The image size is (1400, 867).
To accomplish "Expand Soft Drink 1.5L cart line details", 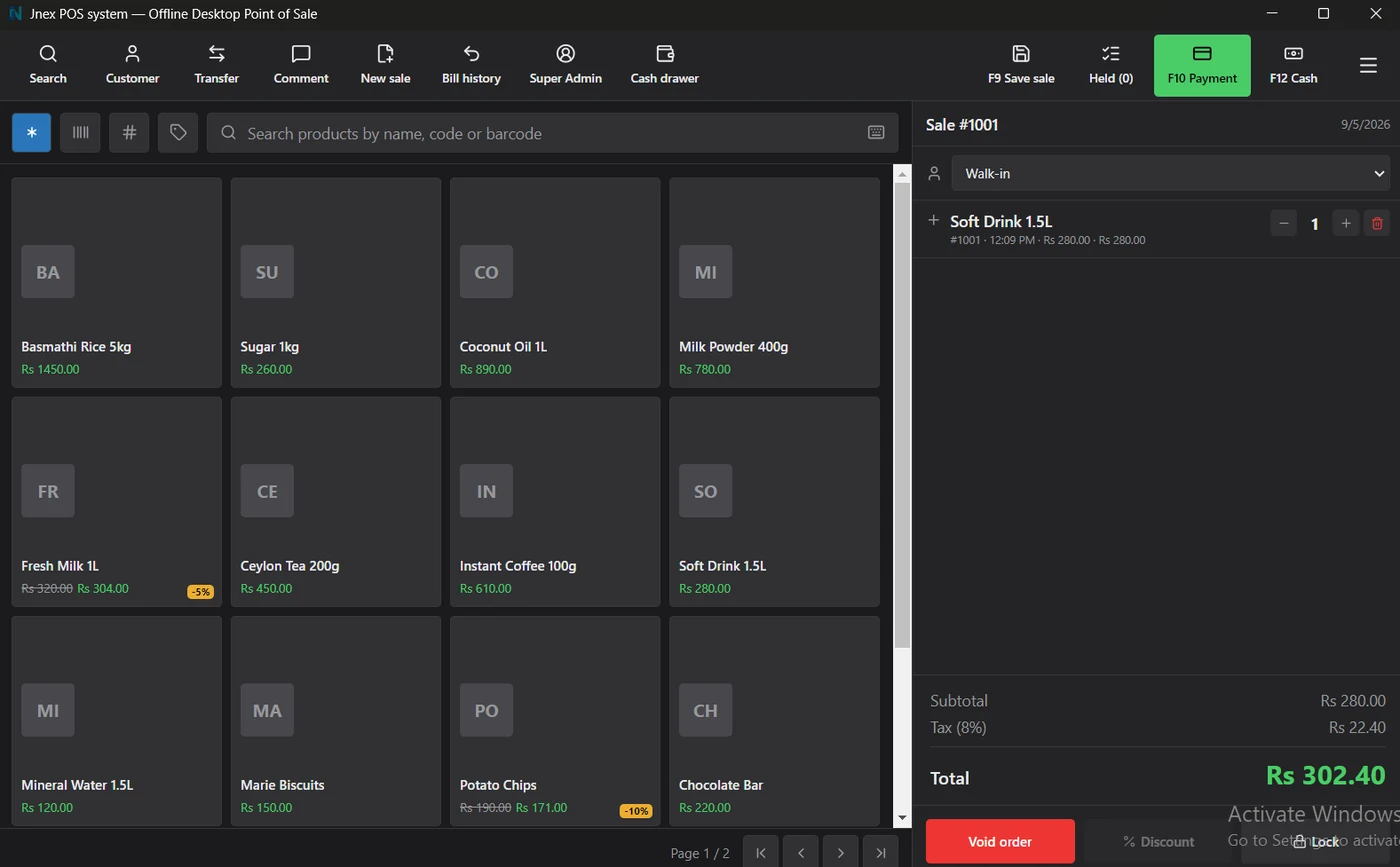I will [x=933, y=220].
